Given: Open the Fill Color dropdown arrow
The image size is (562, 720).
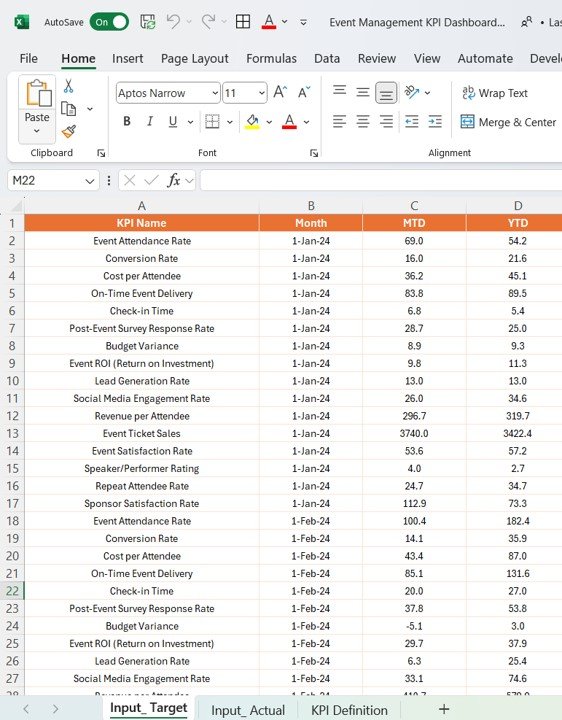Looking at the screenshot, I should [x=269, y=122].
